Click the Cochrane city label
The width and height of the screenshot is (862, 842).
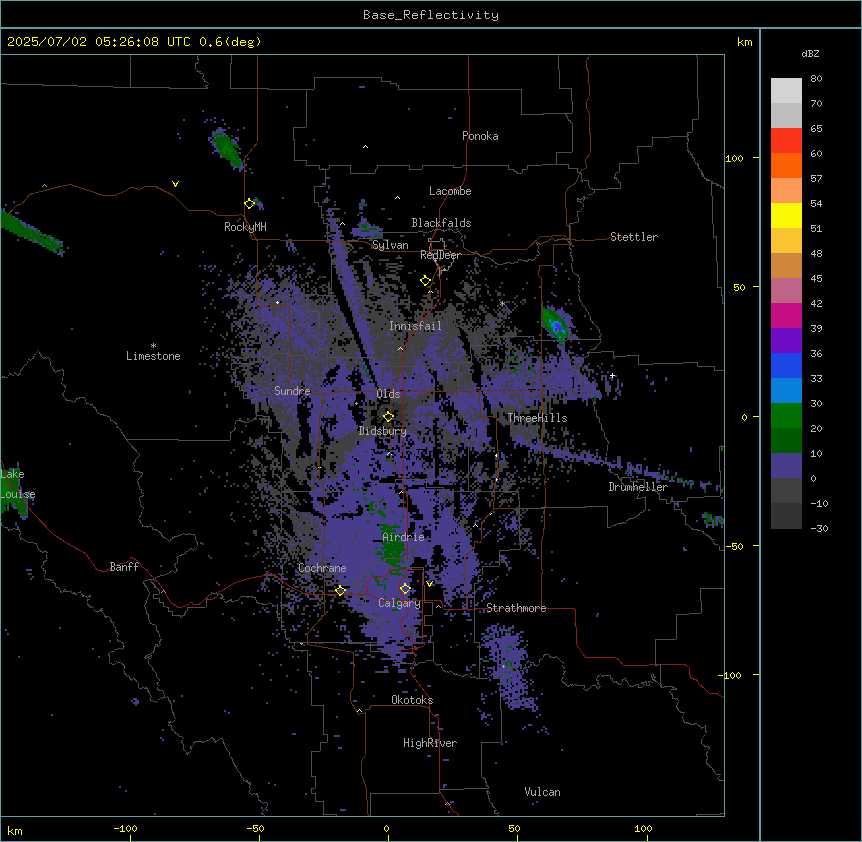click(322, 568)
